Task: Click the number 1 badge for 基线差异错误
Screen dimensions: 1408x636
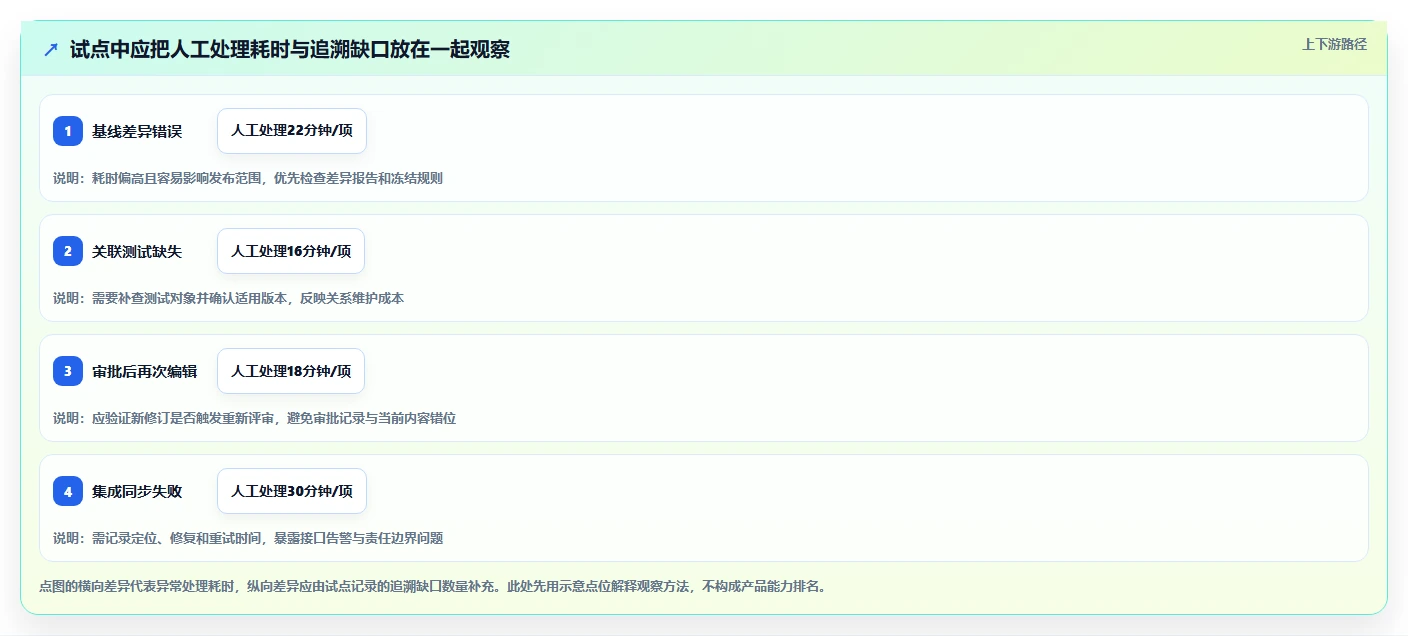Action: 68,131
